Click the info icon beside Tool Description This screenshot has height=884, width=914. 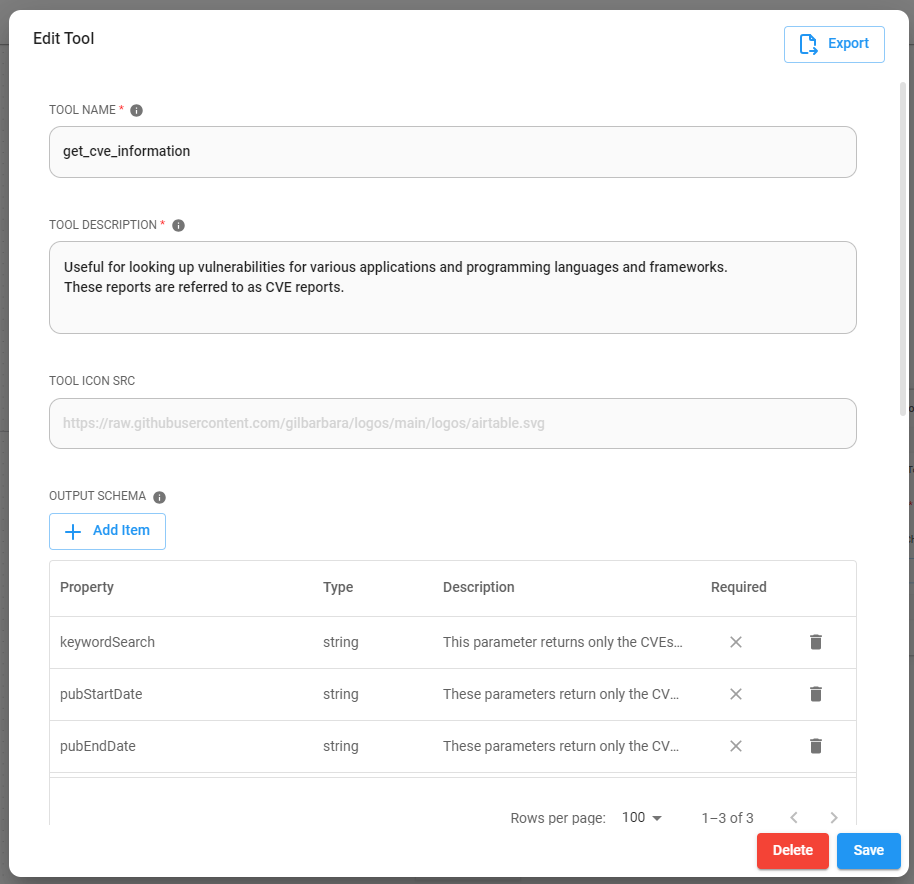[x=179, y=226]
